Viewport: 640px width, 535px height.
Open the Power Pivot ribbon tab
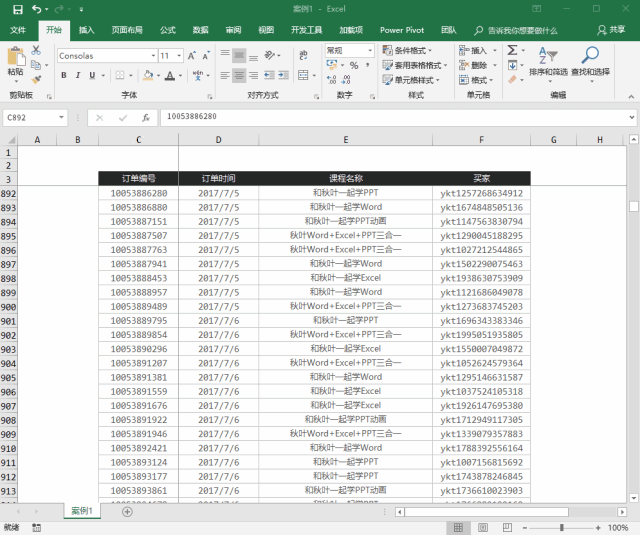click(x=402, y=30)
